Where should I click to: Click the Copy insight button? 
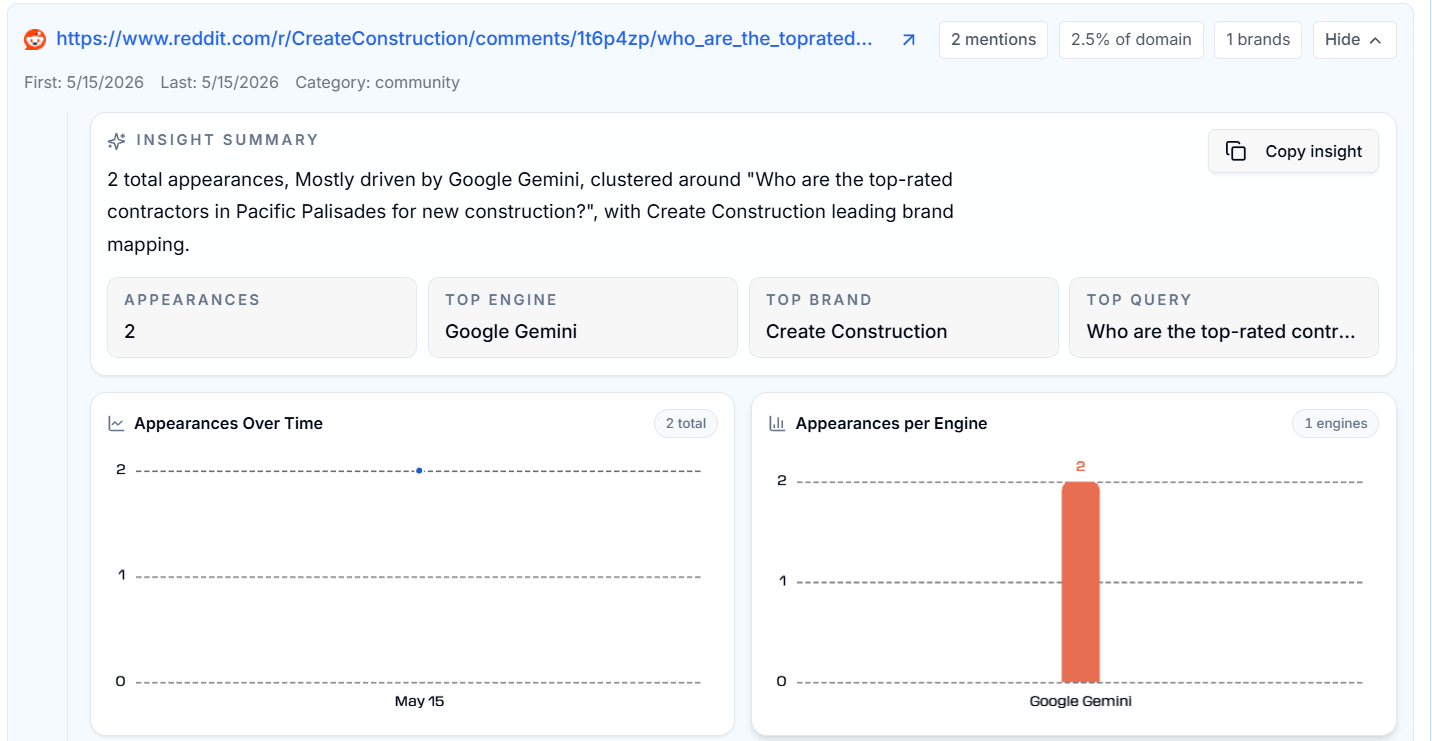coord(1293,151)
